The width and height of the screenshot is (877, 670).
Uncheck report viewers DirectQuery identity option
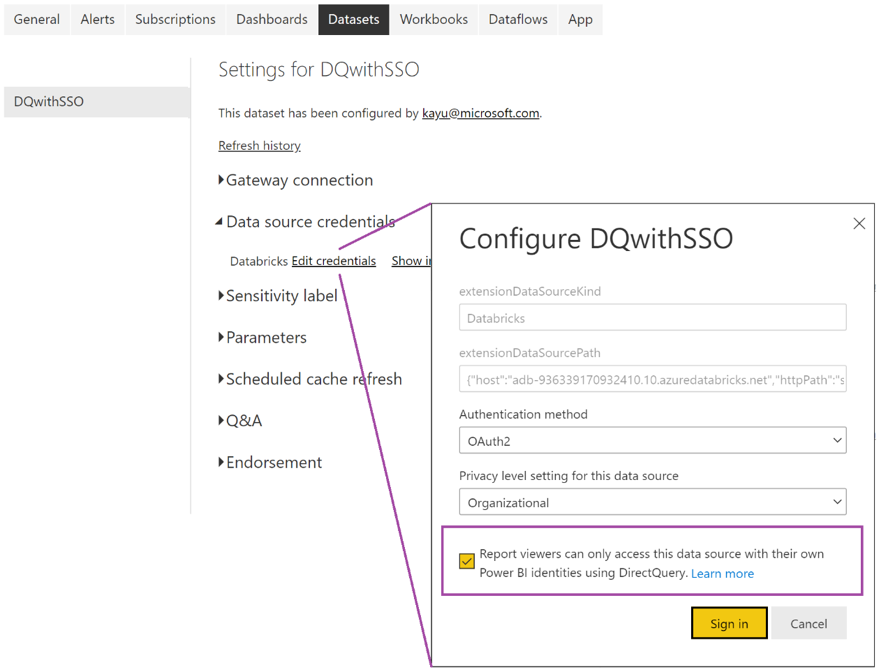(x=466, y=561)
